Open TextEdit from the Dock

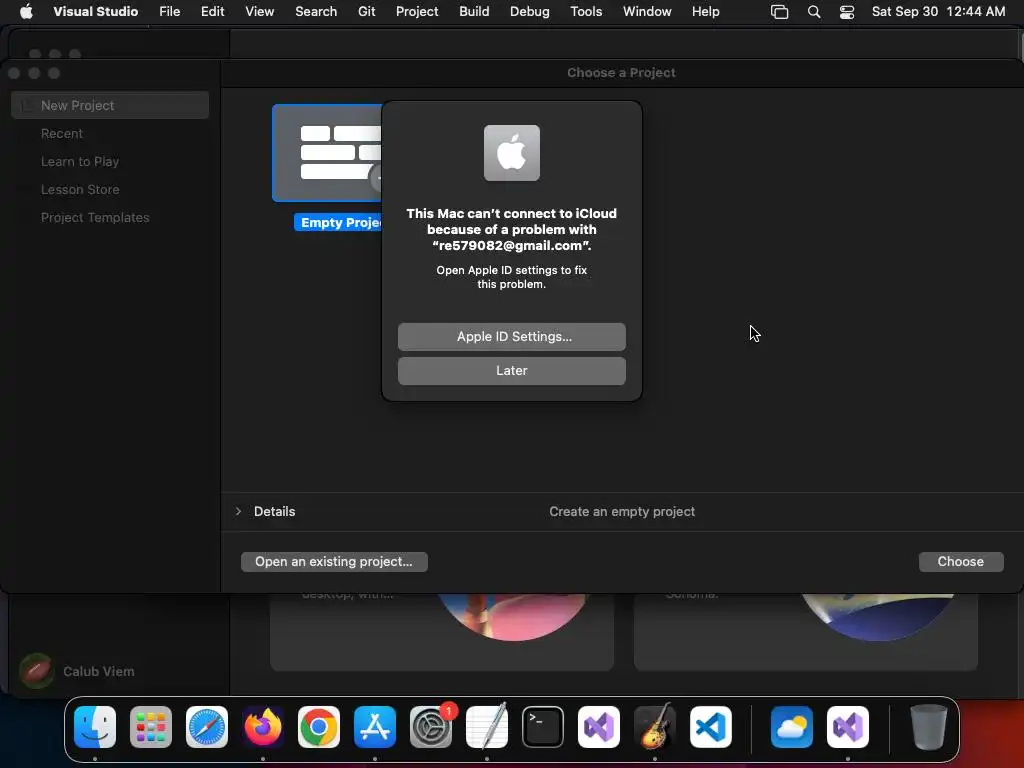pyautogui.click(x=487, y=727)
